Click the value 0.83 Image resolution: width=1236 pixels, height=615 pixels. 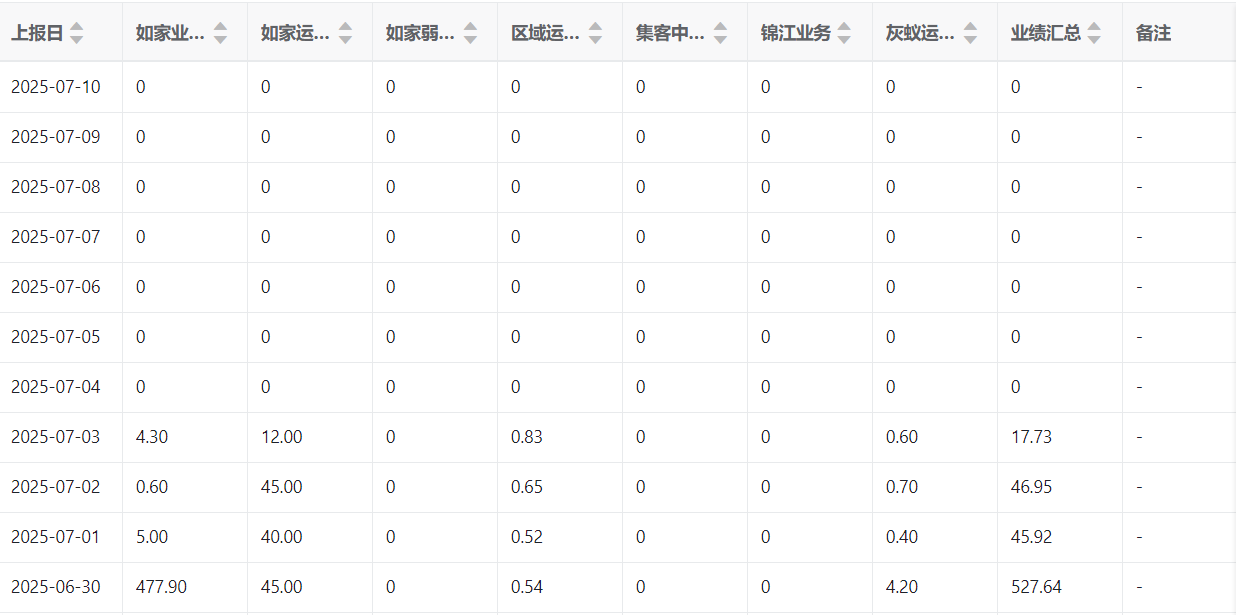point(527,437)
